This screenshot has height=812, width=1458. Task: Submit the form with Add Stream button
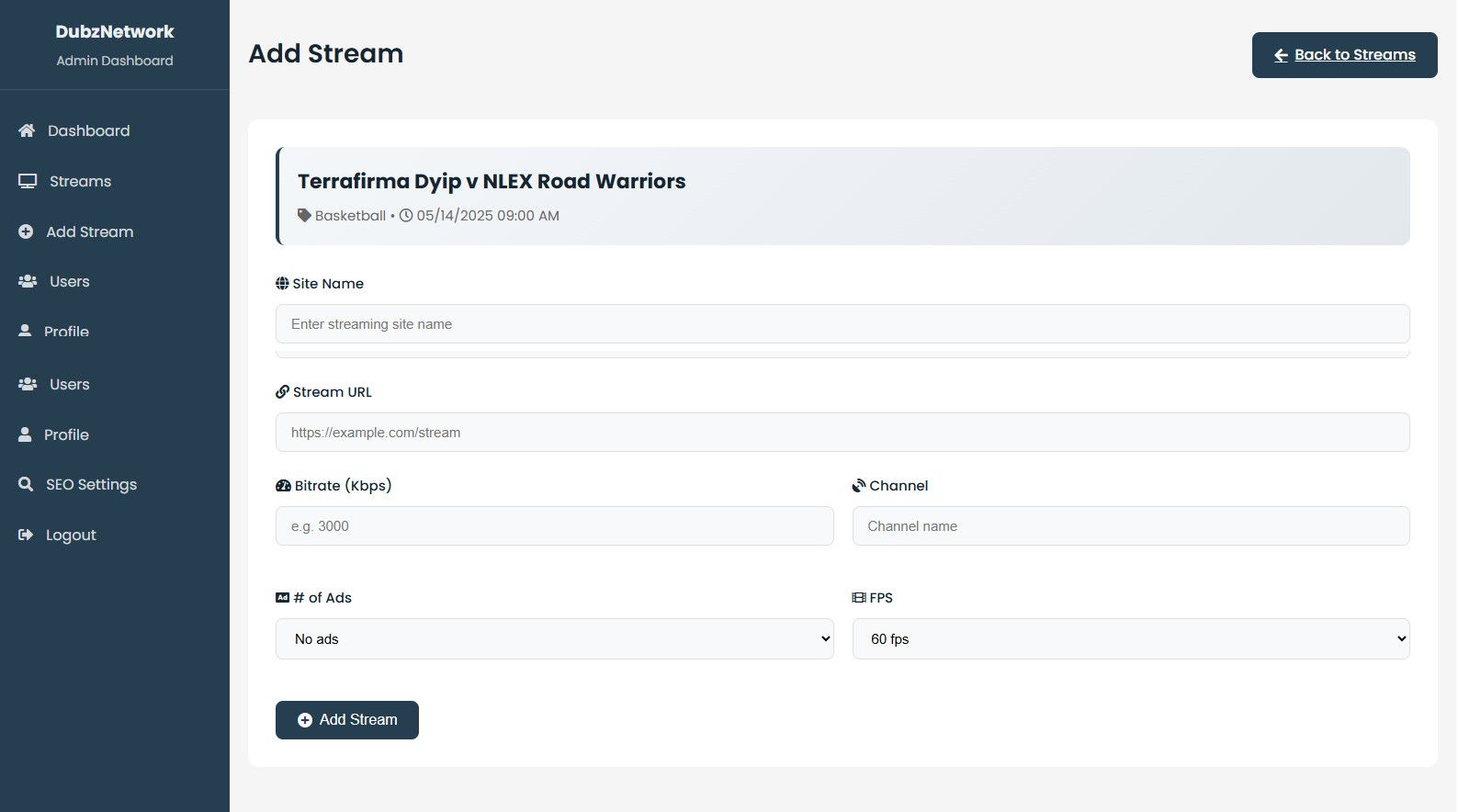pos(347,720)
